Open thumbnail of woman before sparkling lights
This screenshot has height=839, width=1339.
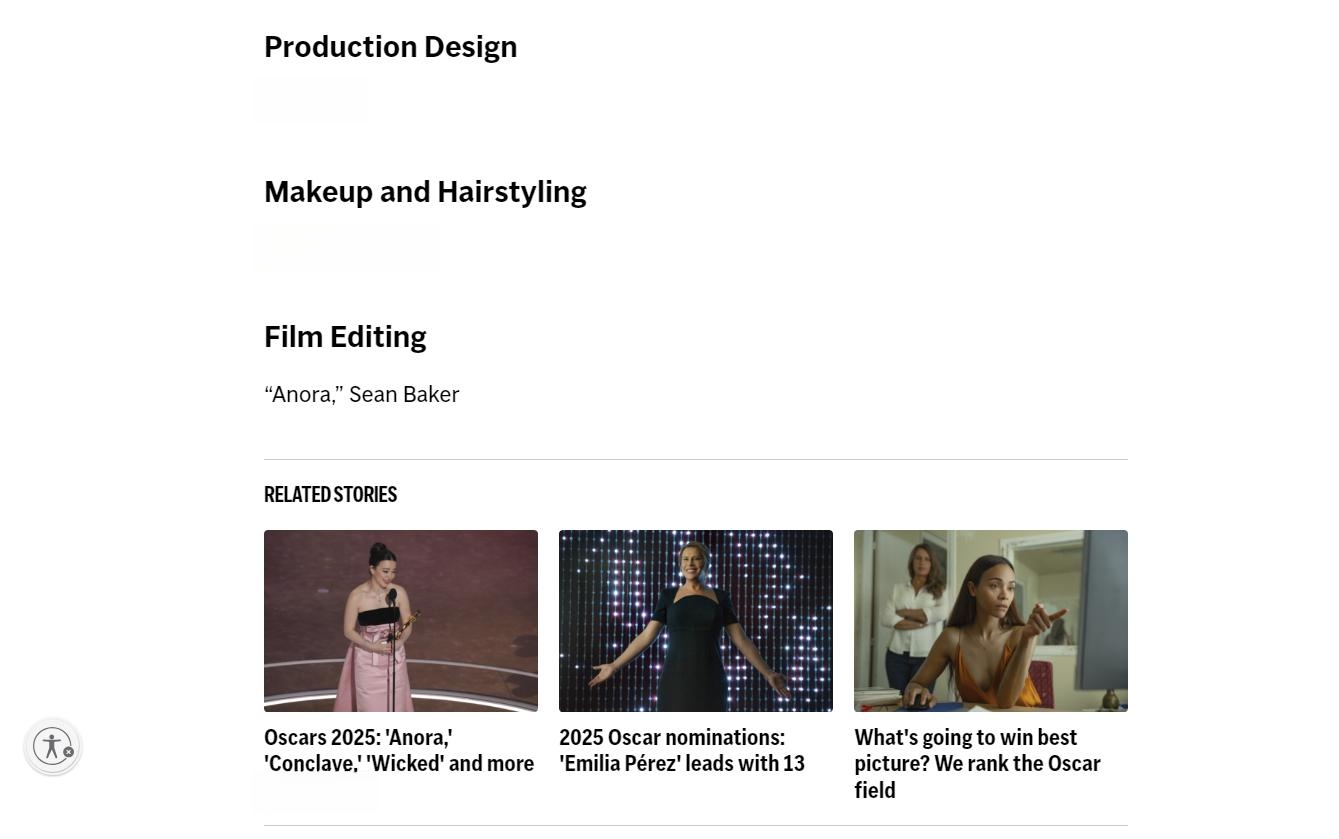[695, 620]
